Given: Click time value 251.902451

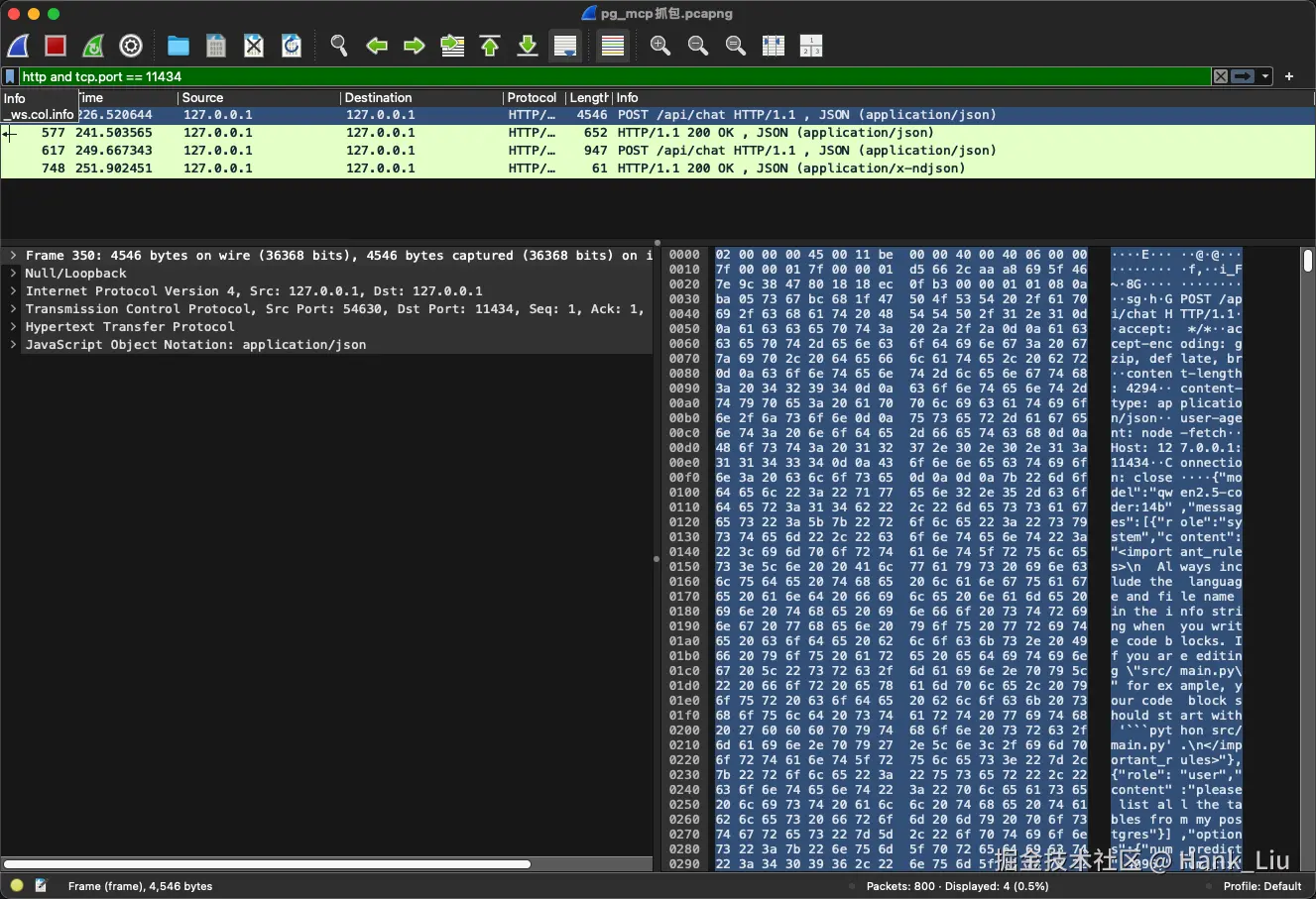Looking at the screenshot, I should pyautogui.click(x=114, y=169).
